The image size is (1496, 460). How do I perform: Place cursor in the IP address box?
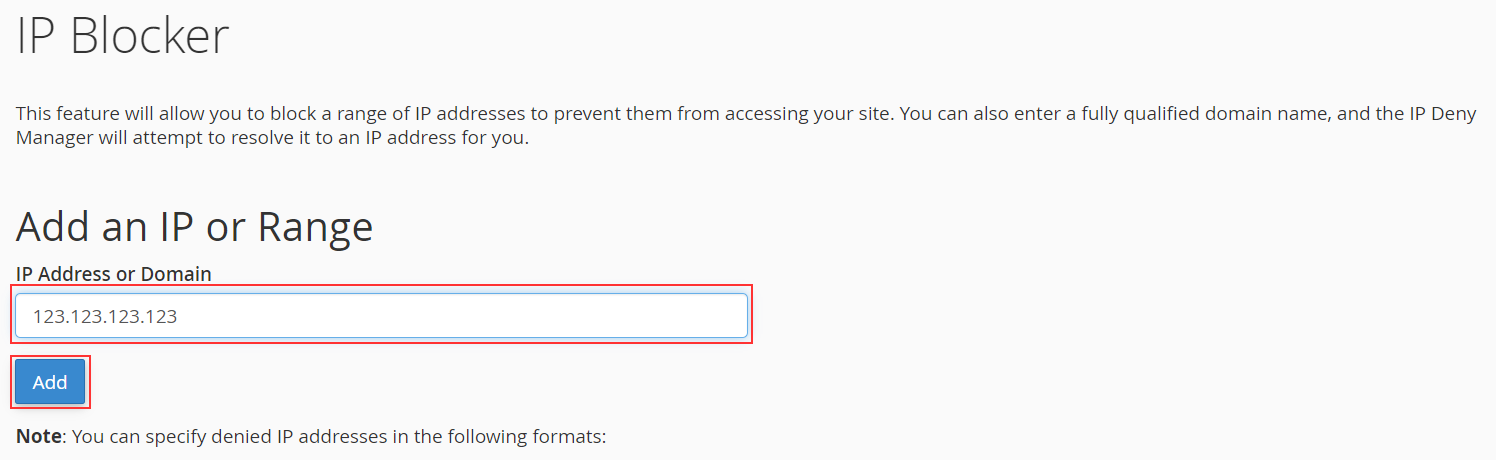pos(381,316)
